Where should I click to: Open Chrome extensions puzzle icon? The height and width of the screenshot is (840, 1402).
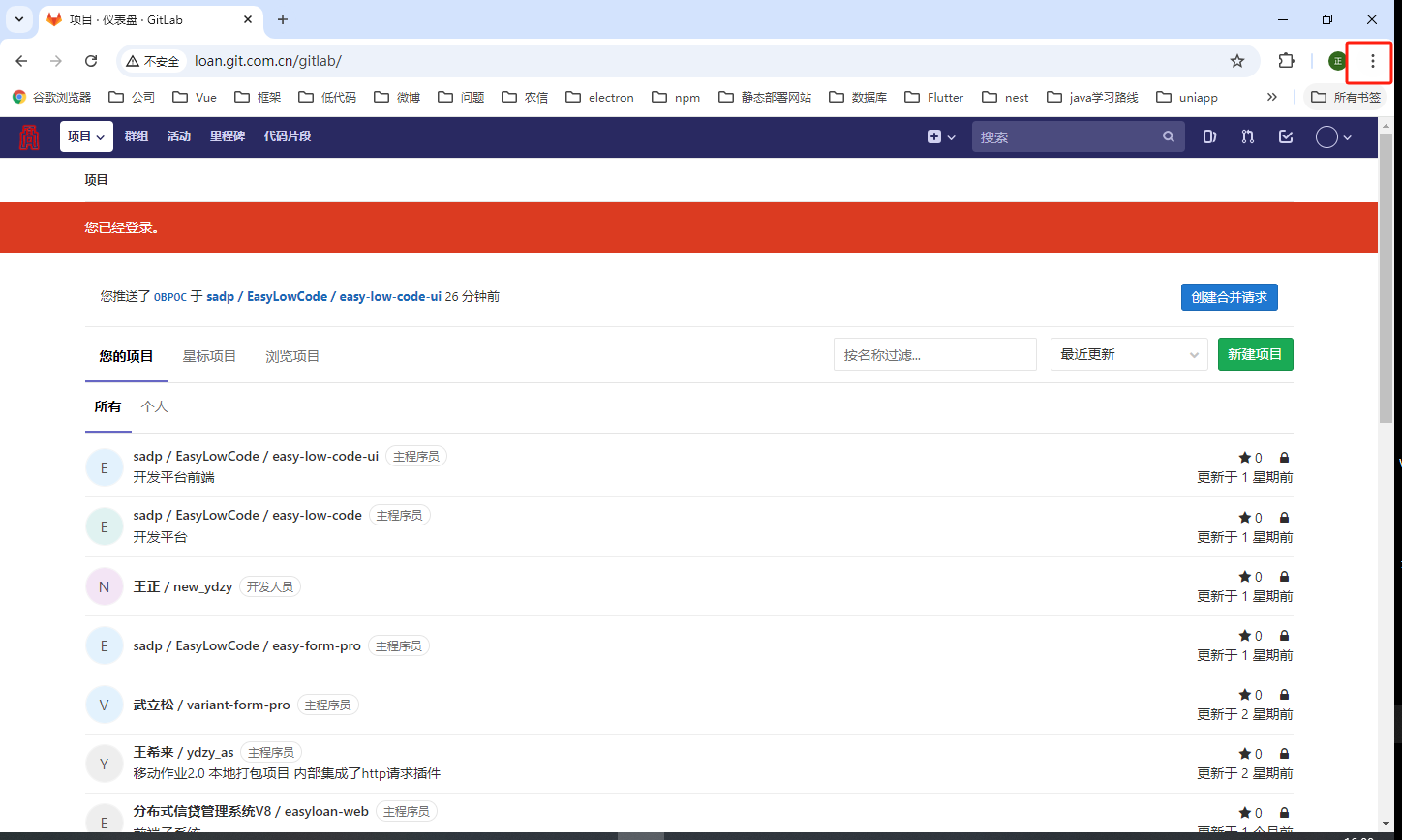(1286, 61)
